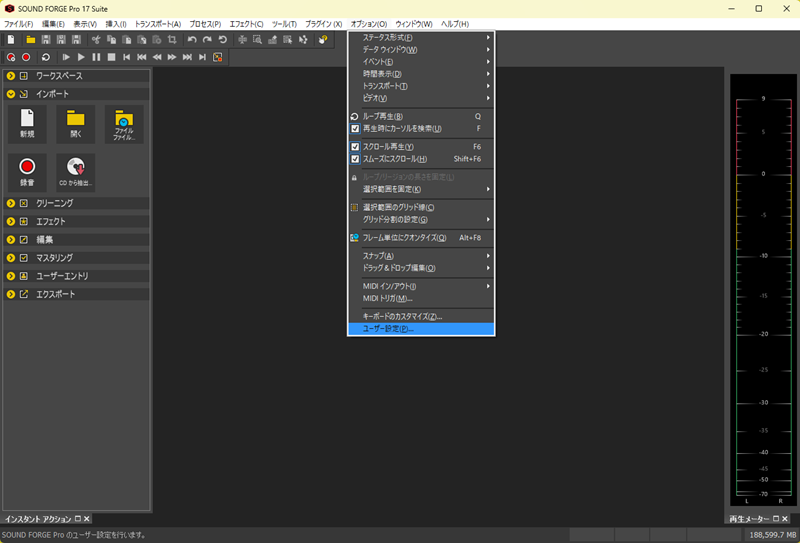
Task: Expand the ユーザーエントリ section
Action: click(77, 276)
